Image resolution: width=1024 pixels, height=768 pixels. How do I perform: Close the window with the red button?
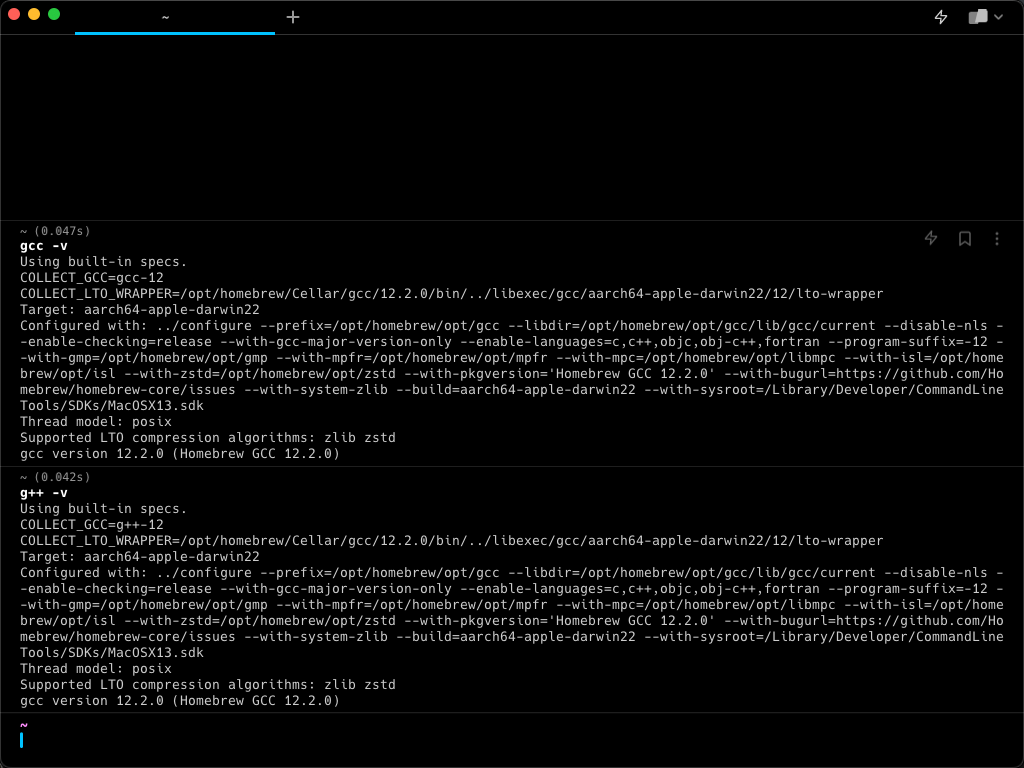coord(14,14)
